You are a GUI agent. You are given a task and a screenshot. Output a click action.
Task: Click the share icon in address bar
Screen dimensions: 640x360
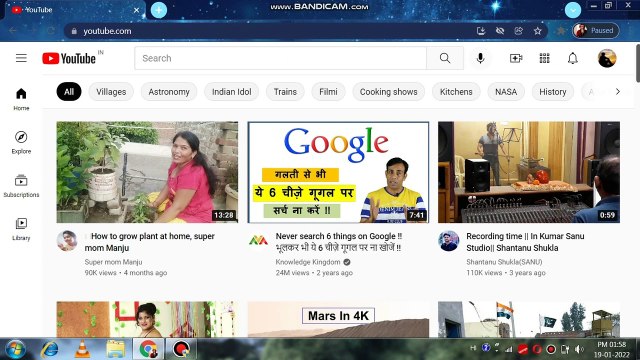519,31
